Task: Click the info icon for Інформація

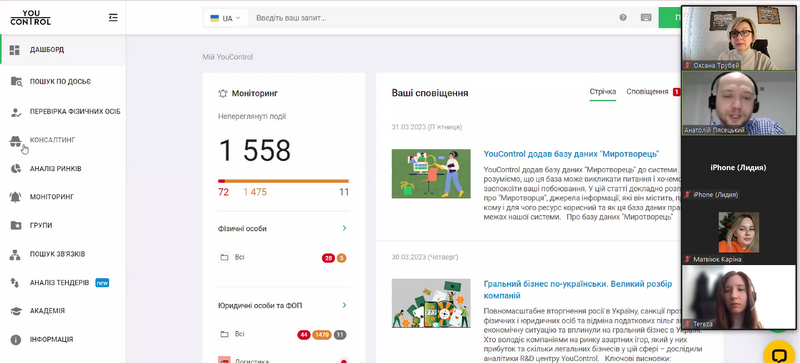Action: point(16,340)
